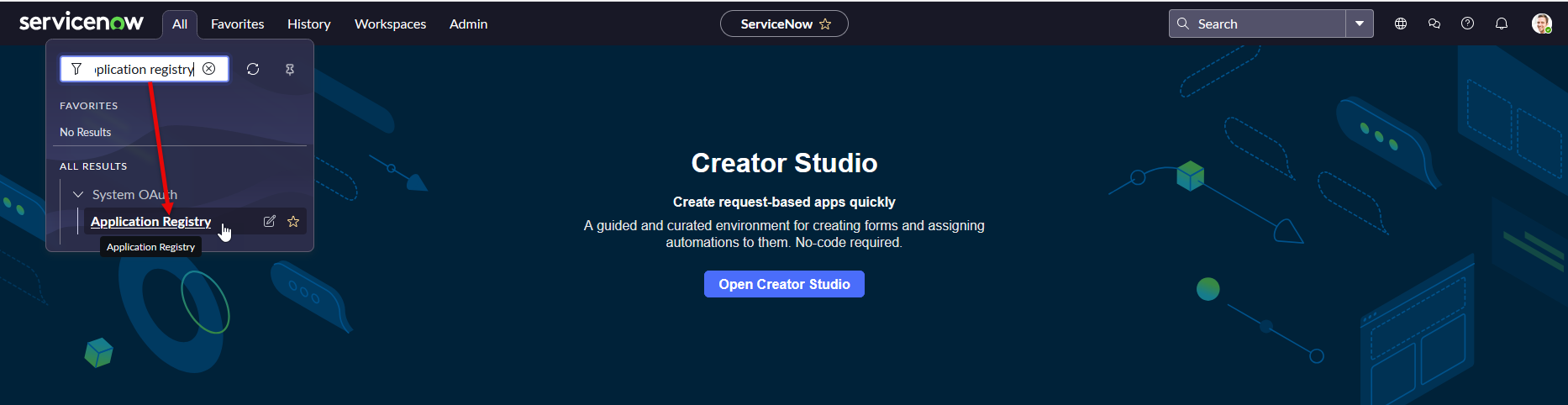Open the help question mark icon

[1467, 24]
